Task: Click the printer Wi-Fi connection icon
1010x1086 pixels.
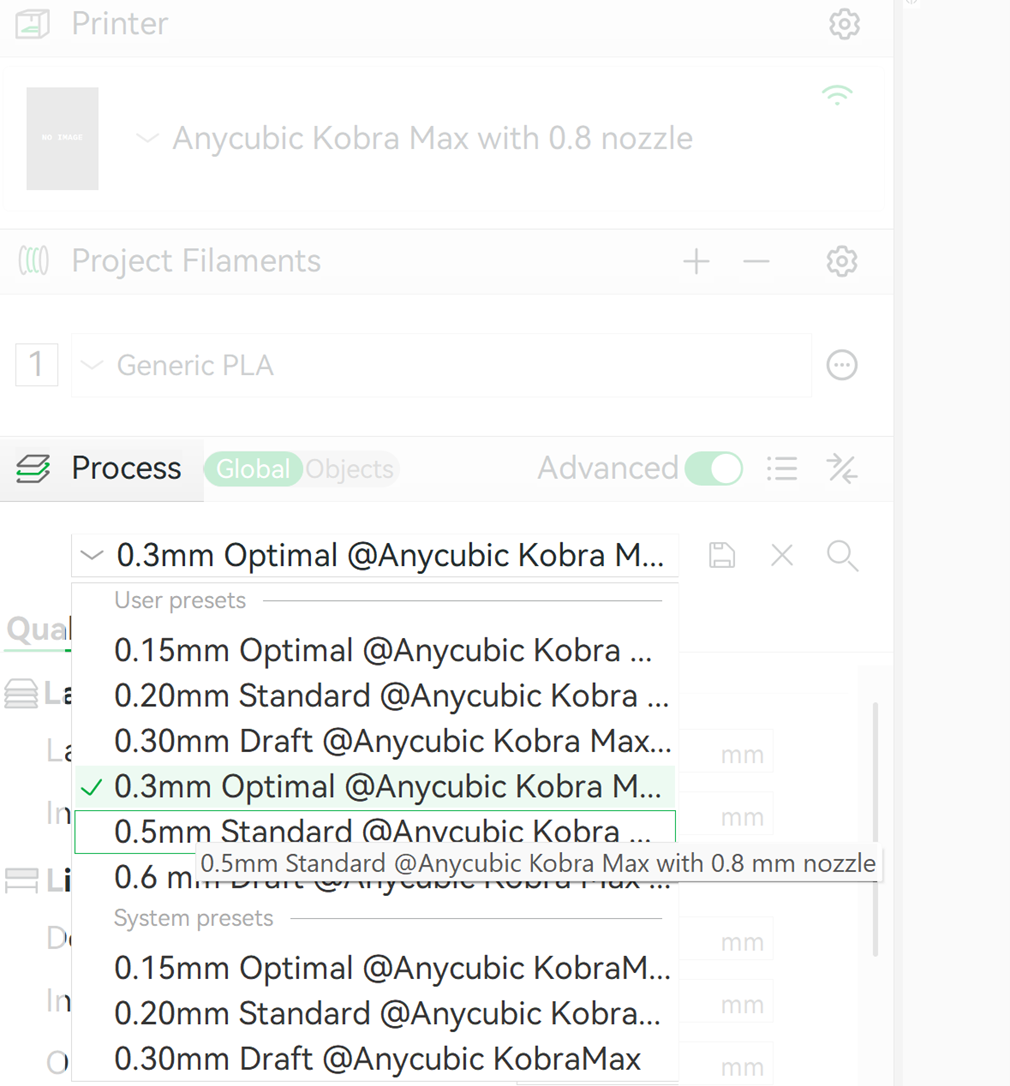Action: tap(836, 96)
